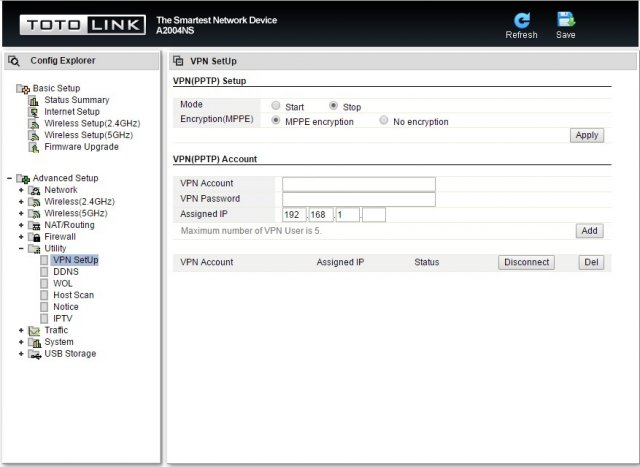Choose the No encryption option
Screen dimensions: 640x467
384,121
